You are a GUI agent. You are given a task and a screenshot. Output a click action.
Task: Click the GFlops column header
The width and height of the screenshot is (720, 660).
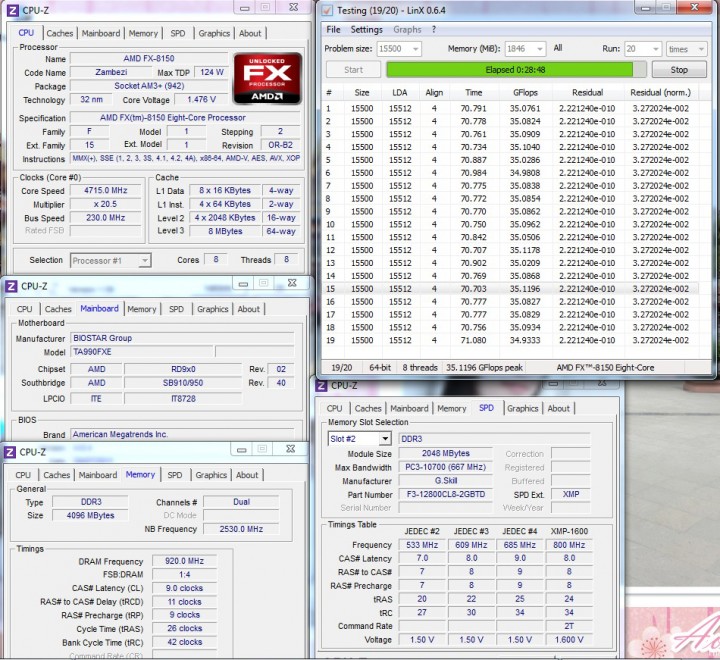click(x=525, y=93)
